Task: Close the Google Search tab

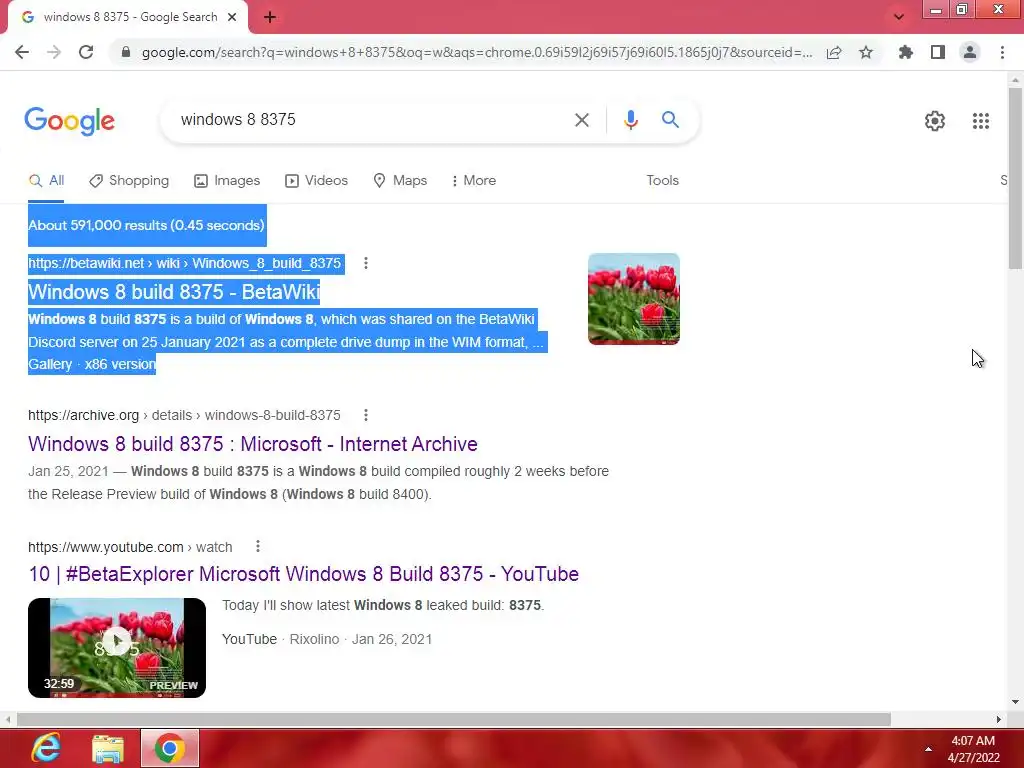Action: tap(232, 17)
